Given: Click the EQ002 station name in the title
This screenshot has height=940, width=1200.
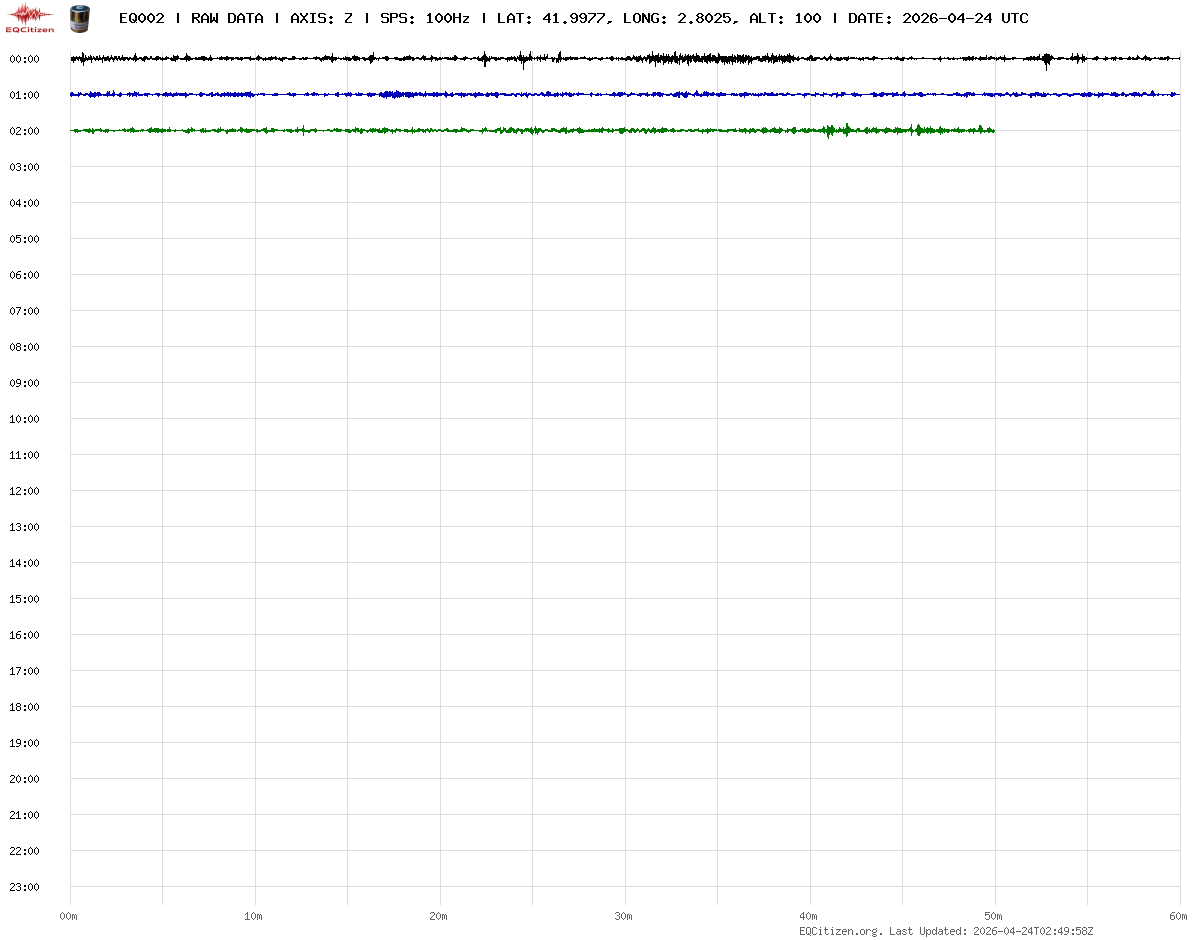Looking at the screenshot, I should click(x=141, y=18).
